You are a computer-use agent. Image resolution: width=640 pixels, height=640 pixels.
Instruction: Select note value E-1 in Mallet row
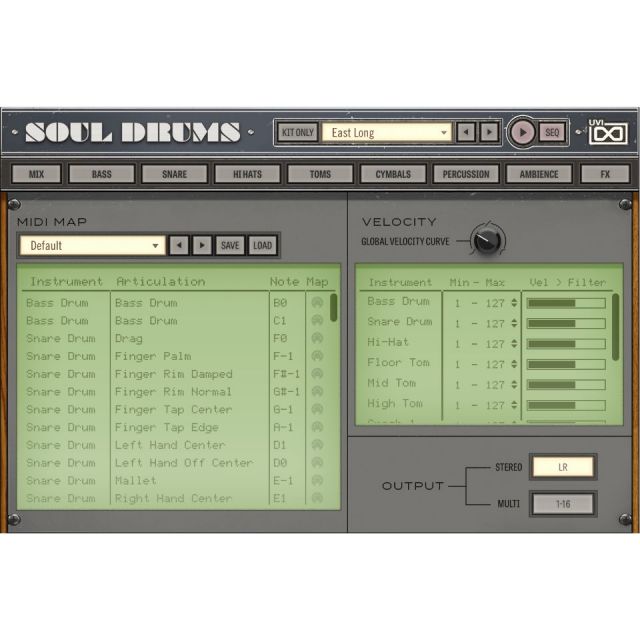pyautogui.click(x=283, y=480)
